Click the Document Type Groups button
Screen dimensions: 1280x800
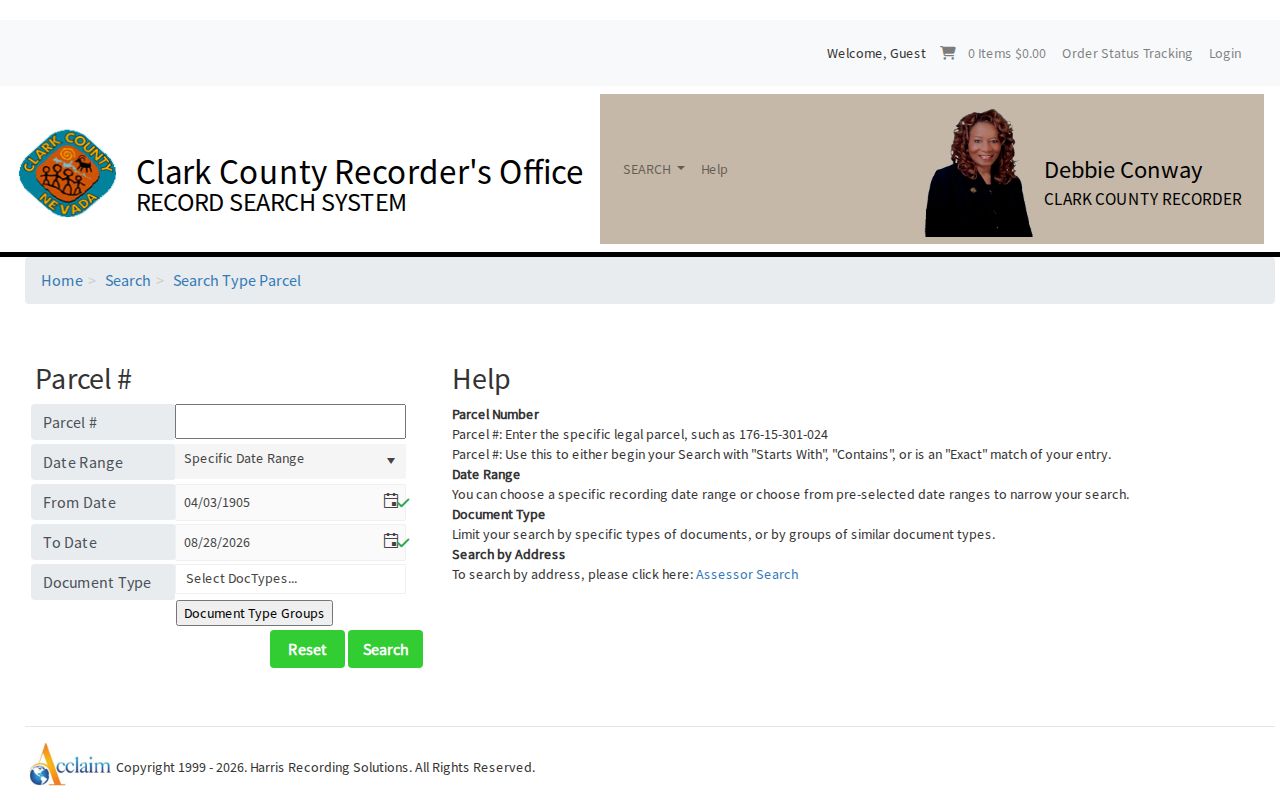click(x=254, y=613)
